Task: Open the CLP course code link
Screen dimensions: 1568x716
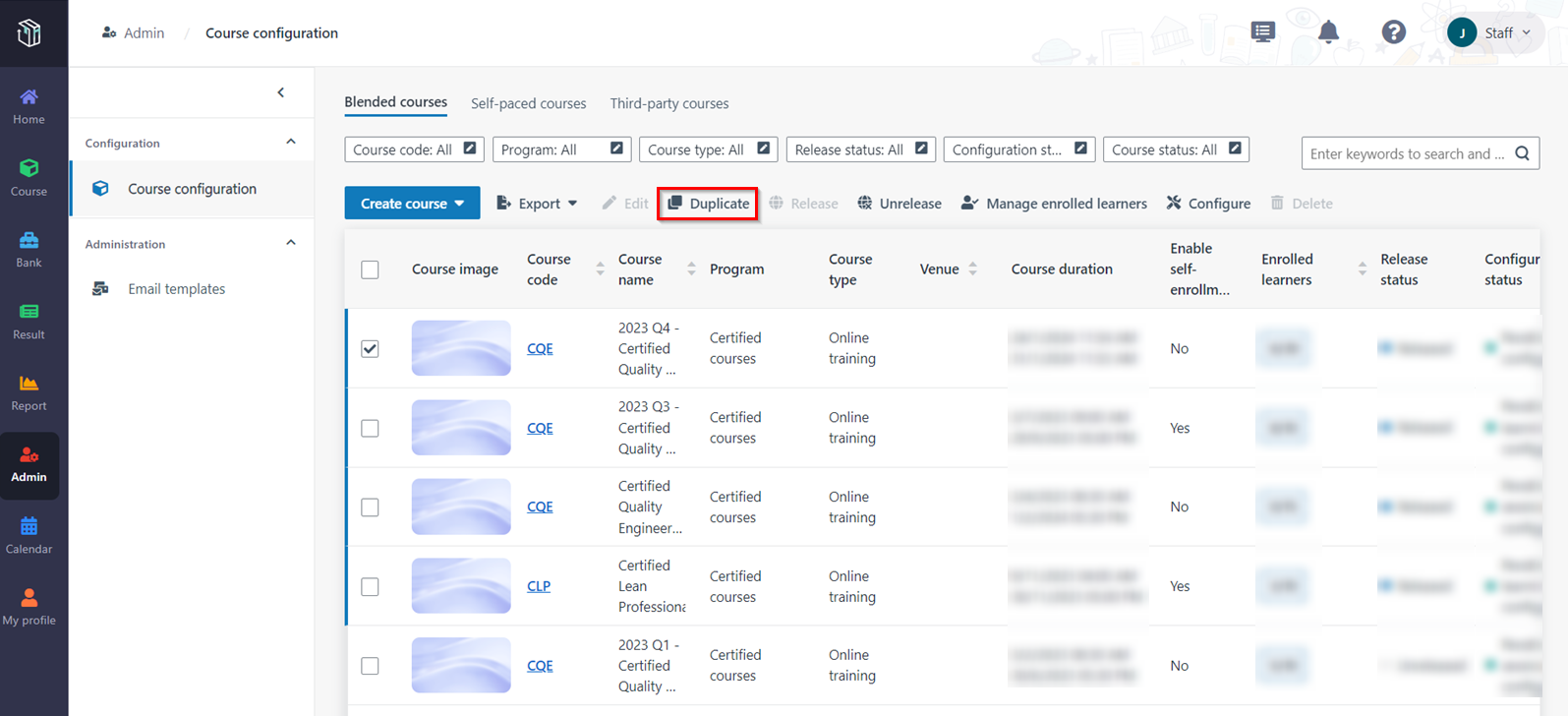Action: point(538,586)
